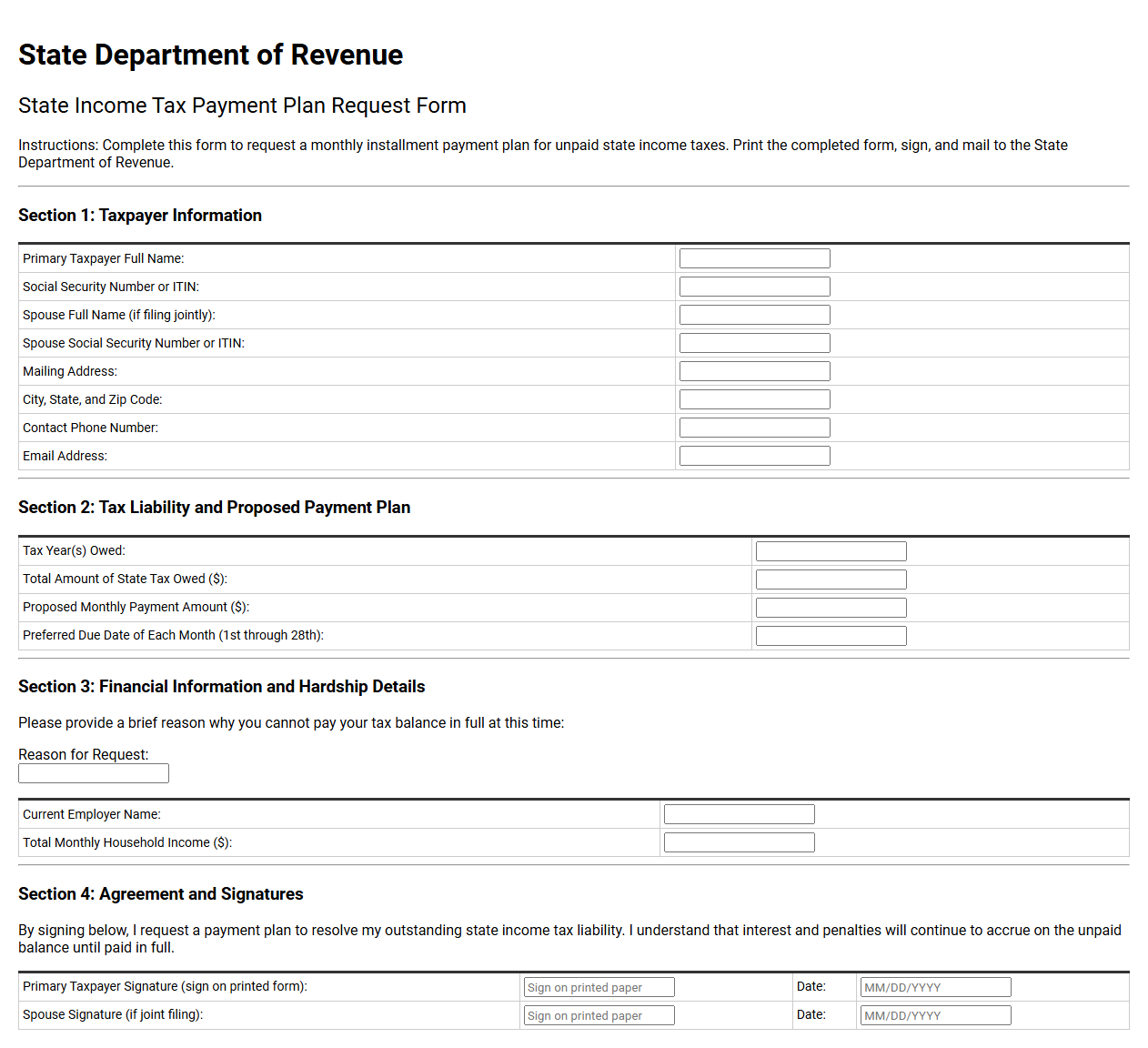
Task: Select the Spouse Full Name input box
Action: [755, 315]
